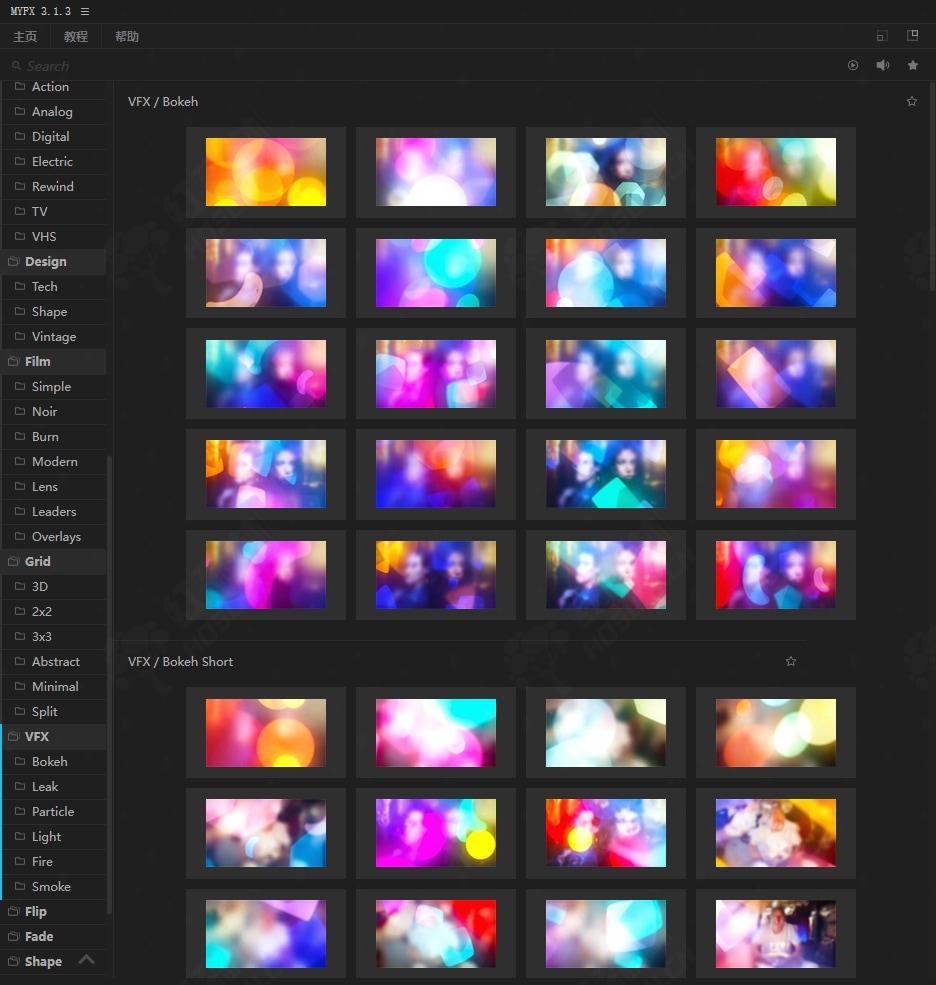Screen dimensions: 936x985
Task: Select the Simple folder
Action: [54, 386]
